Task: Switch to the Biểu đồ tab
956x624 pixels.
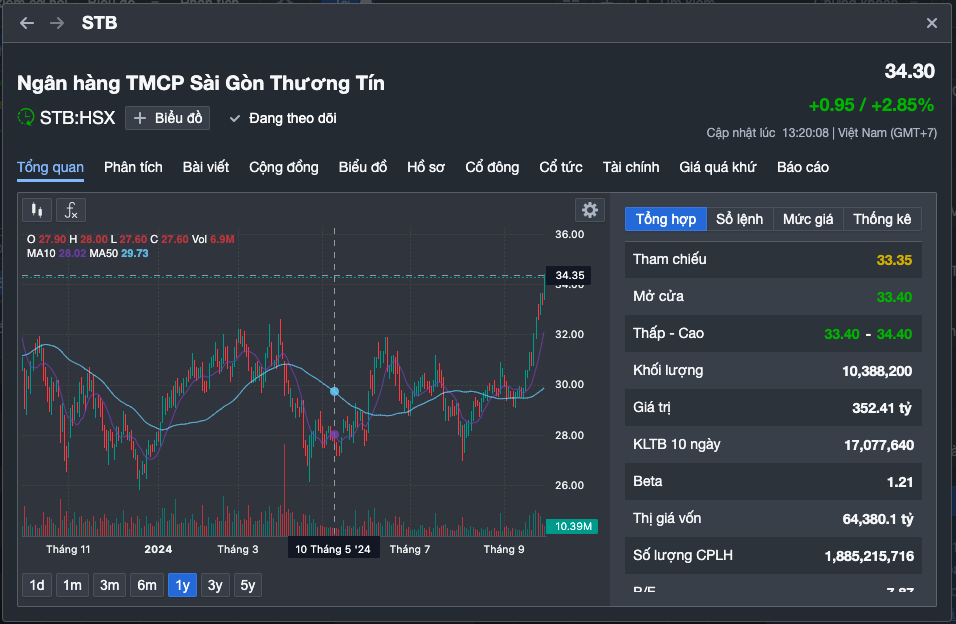Action: tap(363, 167)
